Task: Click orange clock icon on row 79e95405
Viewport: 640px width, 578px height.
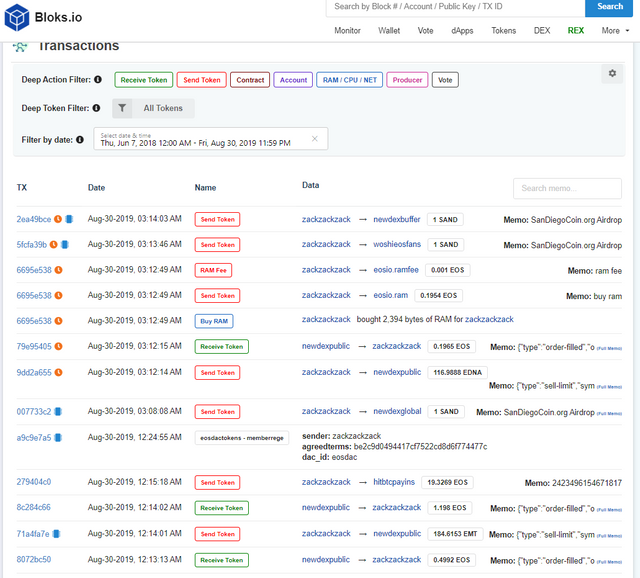Action: pyautogui.click(x=58, y=346)
